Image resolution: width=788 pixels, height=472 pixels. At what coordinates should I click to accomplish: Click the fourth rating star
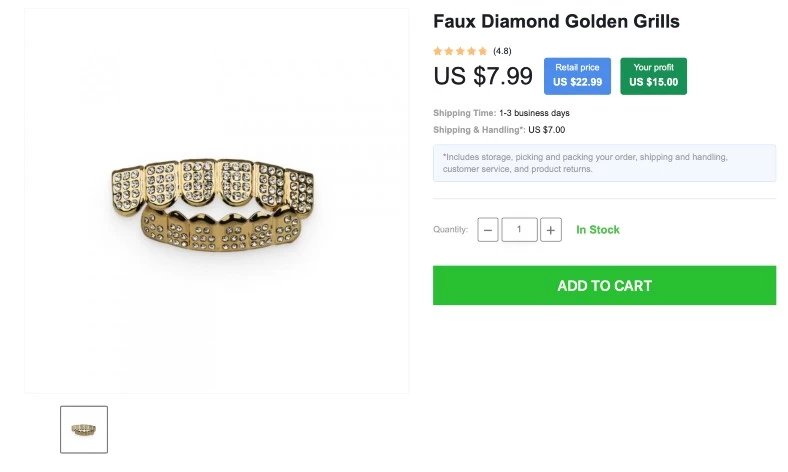tap(471, 51)
